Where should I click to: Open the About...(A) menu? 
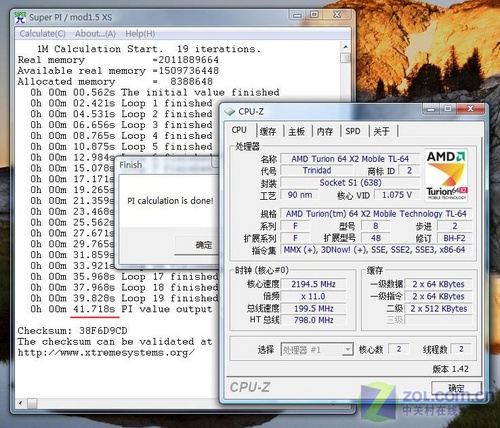[95, 34]
